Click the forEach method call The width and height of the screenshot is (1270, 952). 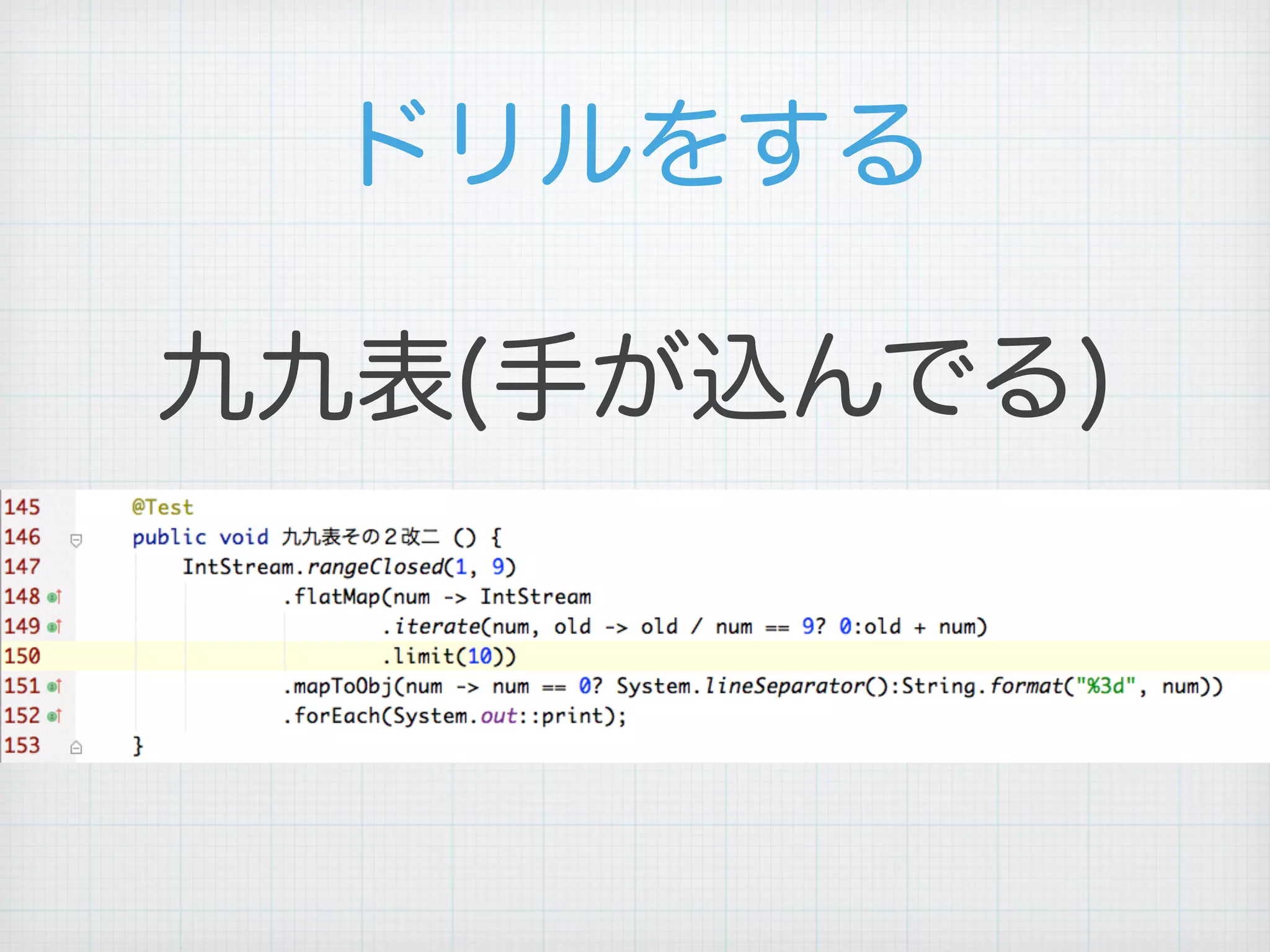tap(337, 716)
